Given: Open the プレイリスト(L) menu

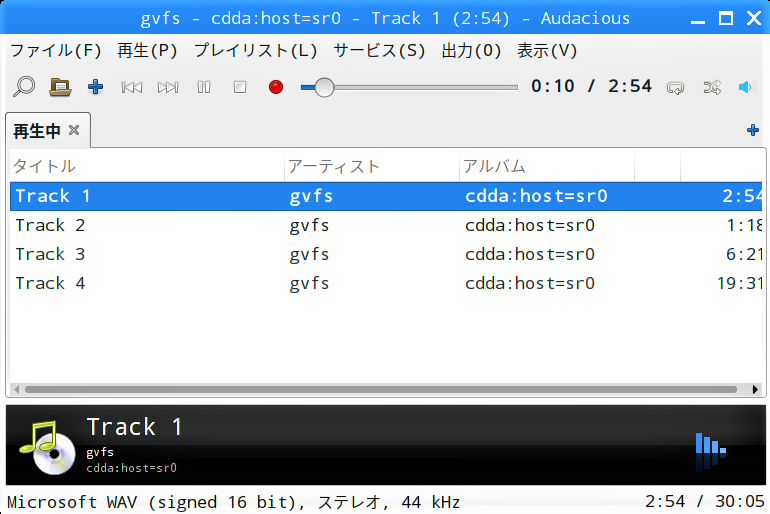Looking at the screenshot, I should 255,50.
